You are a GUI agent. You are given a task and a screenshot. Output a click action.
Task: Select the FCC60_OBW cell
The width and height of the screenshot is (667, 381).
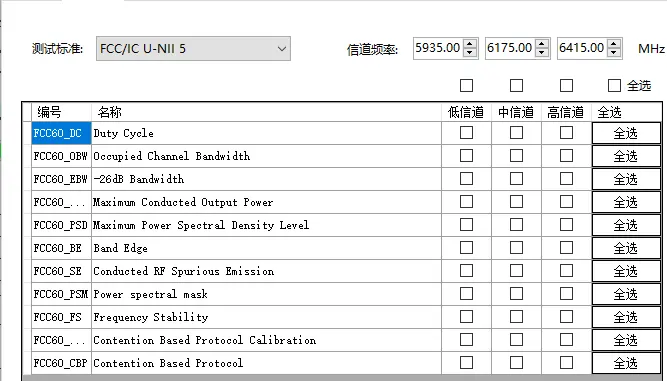tap(61, 156)
